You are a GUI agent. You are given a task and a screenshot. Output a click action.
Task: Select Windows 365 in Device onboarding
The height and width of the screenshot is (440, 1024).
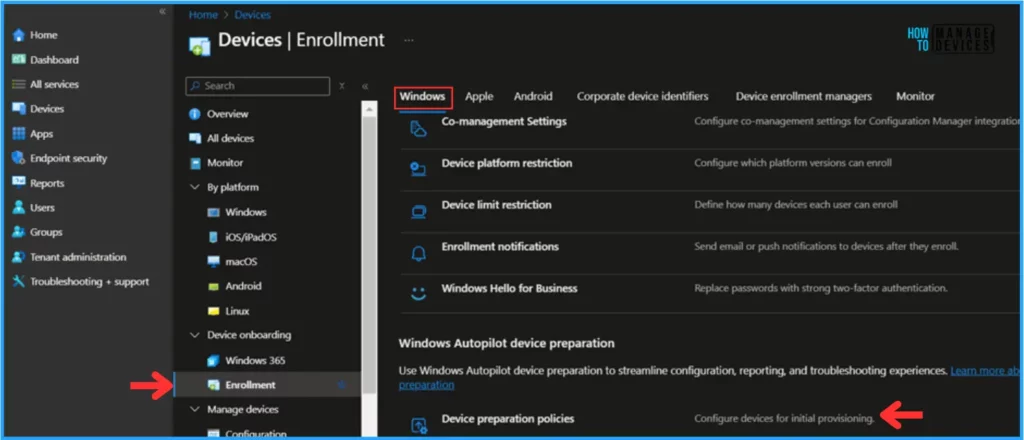(255, 360)
